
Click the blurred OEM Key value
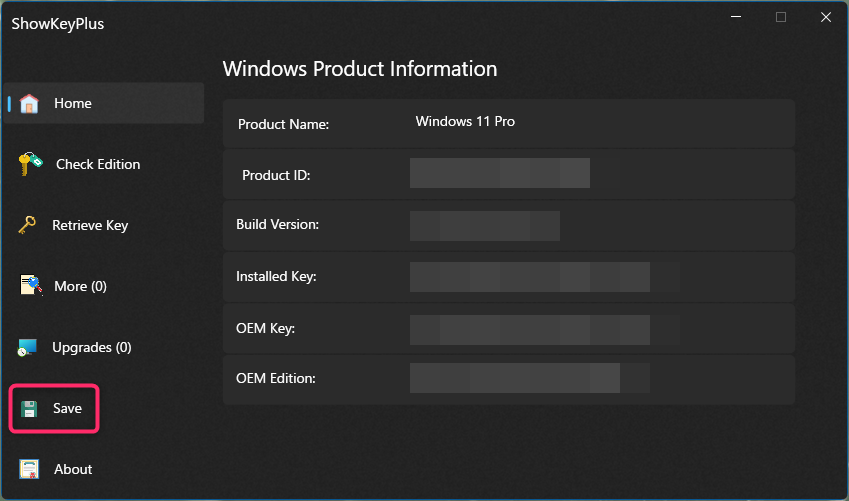tap(530, 329)
